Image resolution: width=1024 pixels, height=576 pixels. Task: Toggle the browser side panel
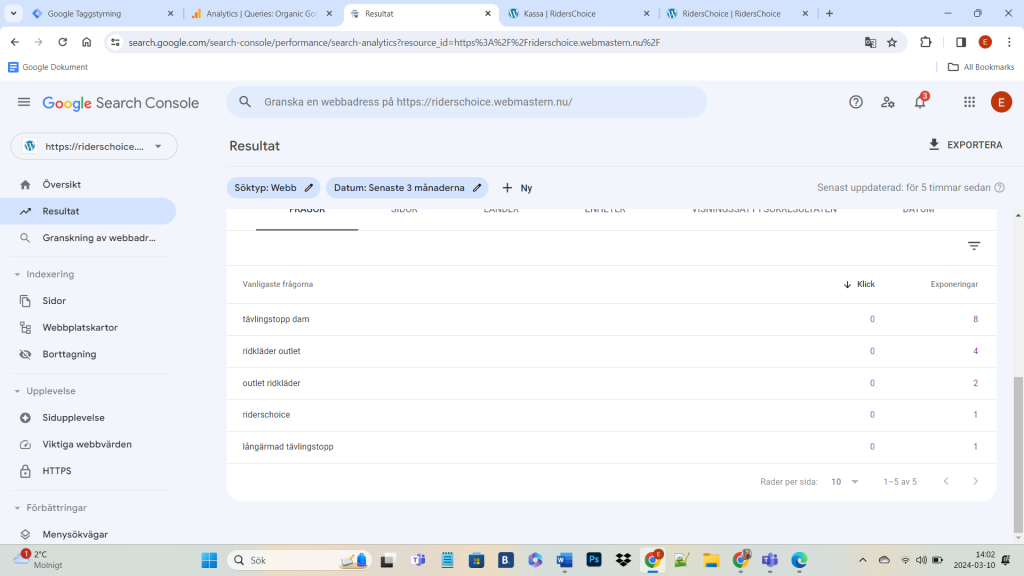pyautogui.click(x=961, y=42)
